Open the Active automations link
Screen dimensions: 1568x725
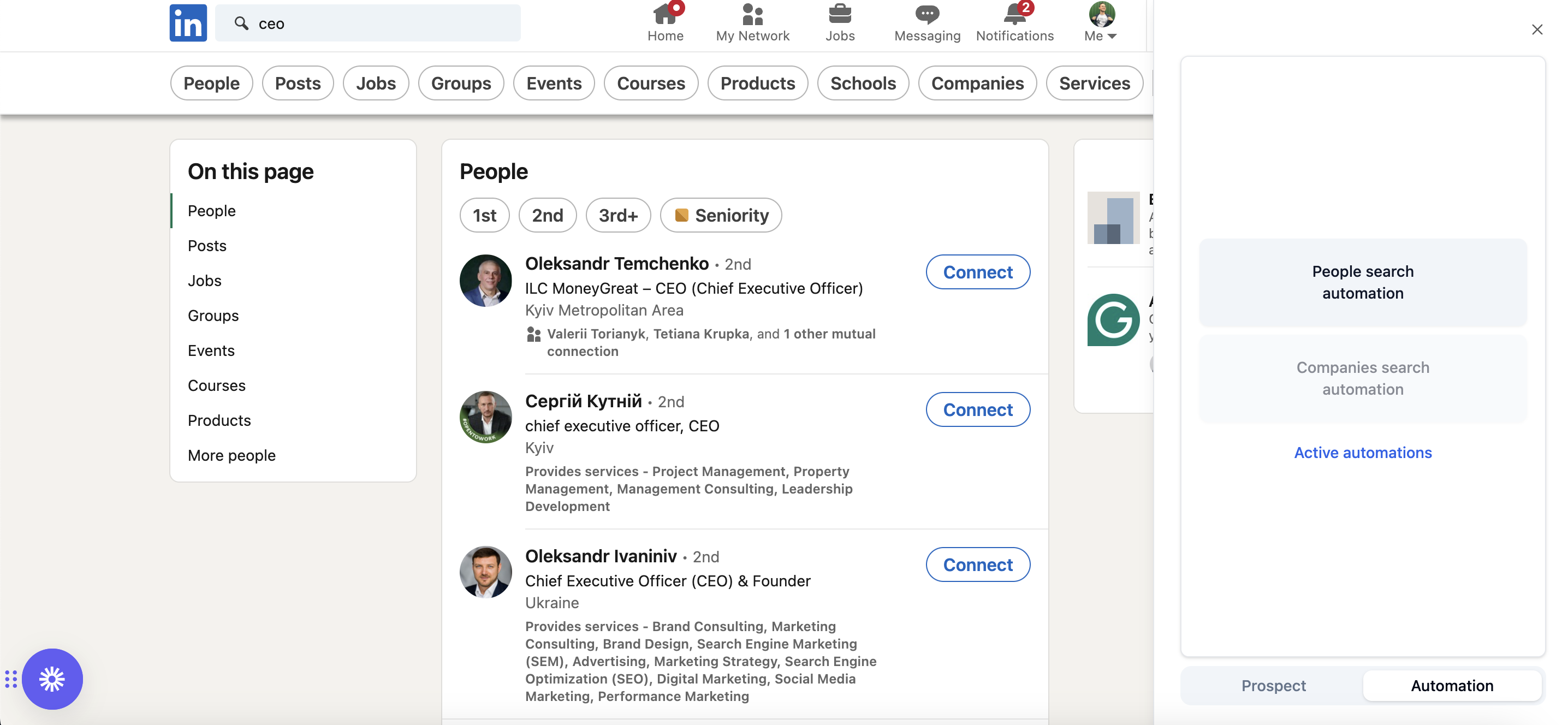1362,453
